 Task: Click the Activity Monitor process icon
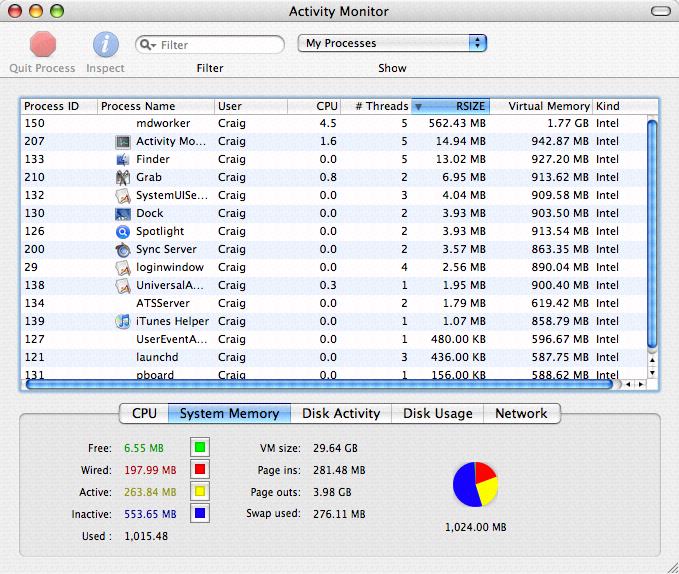[123, 142]
